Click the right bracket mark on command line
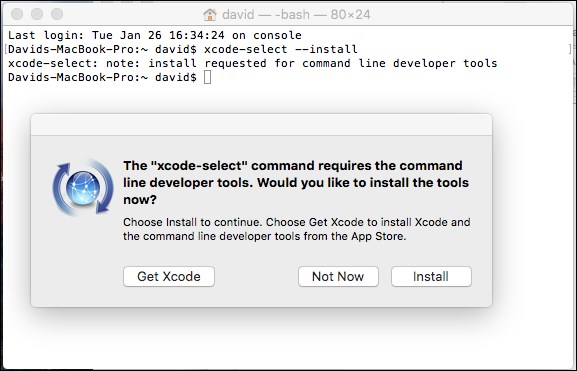The width and height of the screenshot is (577, 371). (570, 49)
